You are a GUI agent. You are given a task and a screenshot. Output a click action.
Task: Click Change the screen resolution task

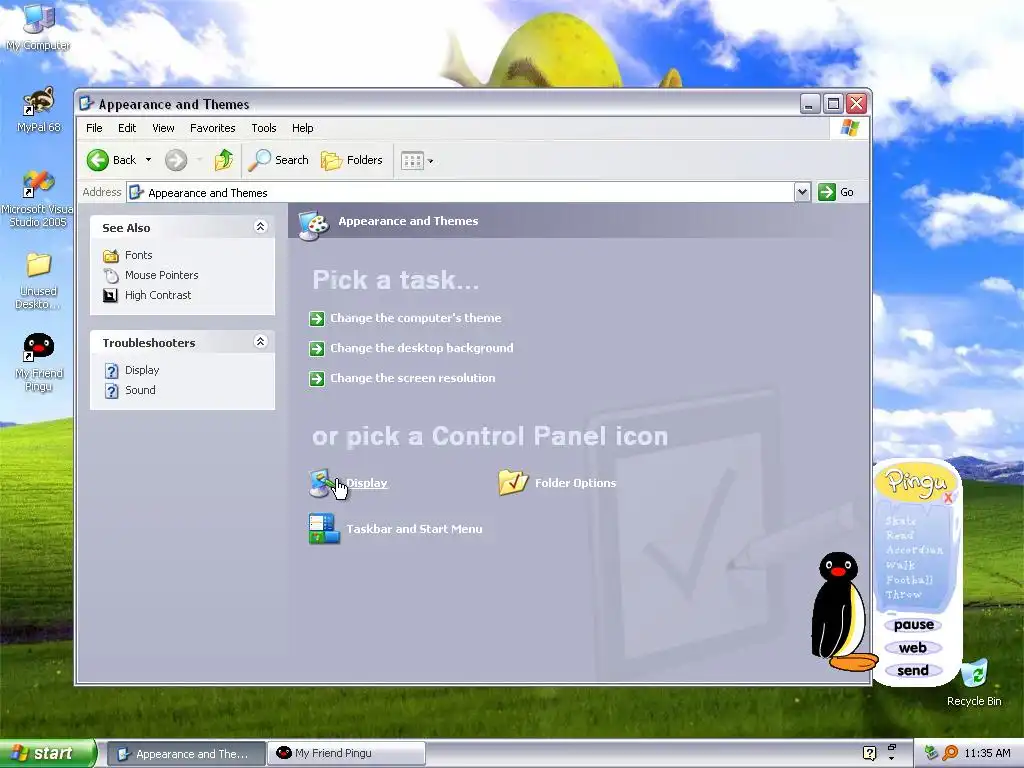412,378
